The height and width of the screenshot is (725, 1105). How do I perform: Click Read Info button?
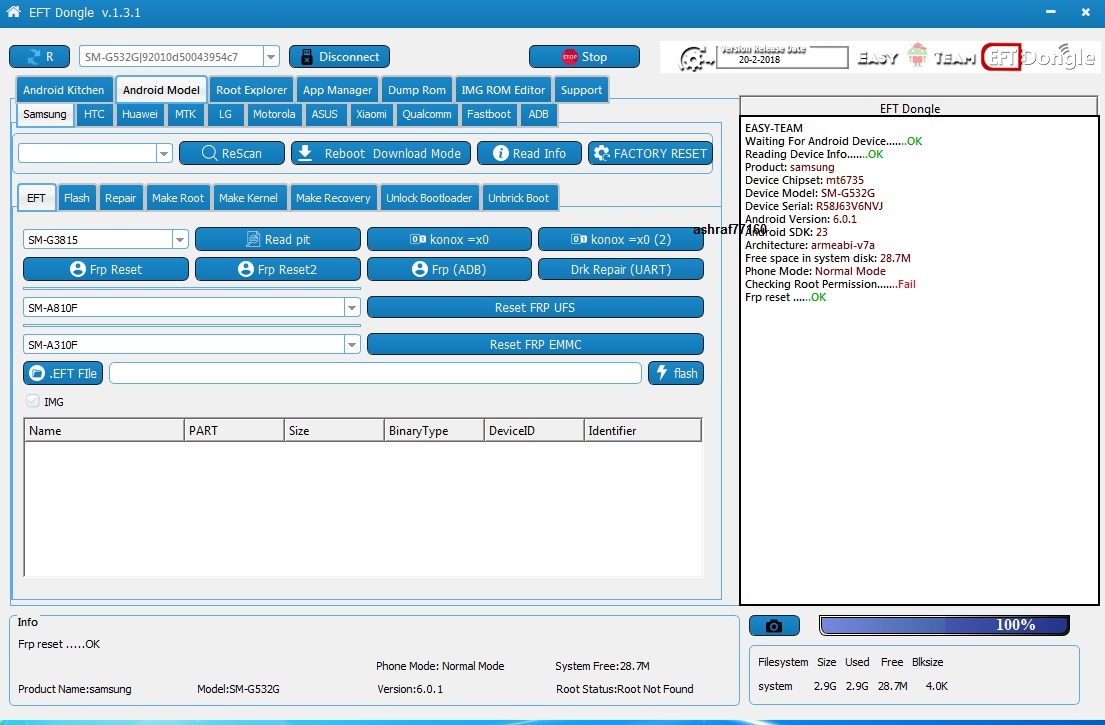coord(529,153)
